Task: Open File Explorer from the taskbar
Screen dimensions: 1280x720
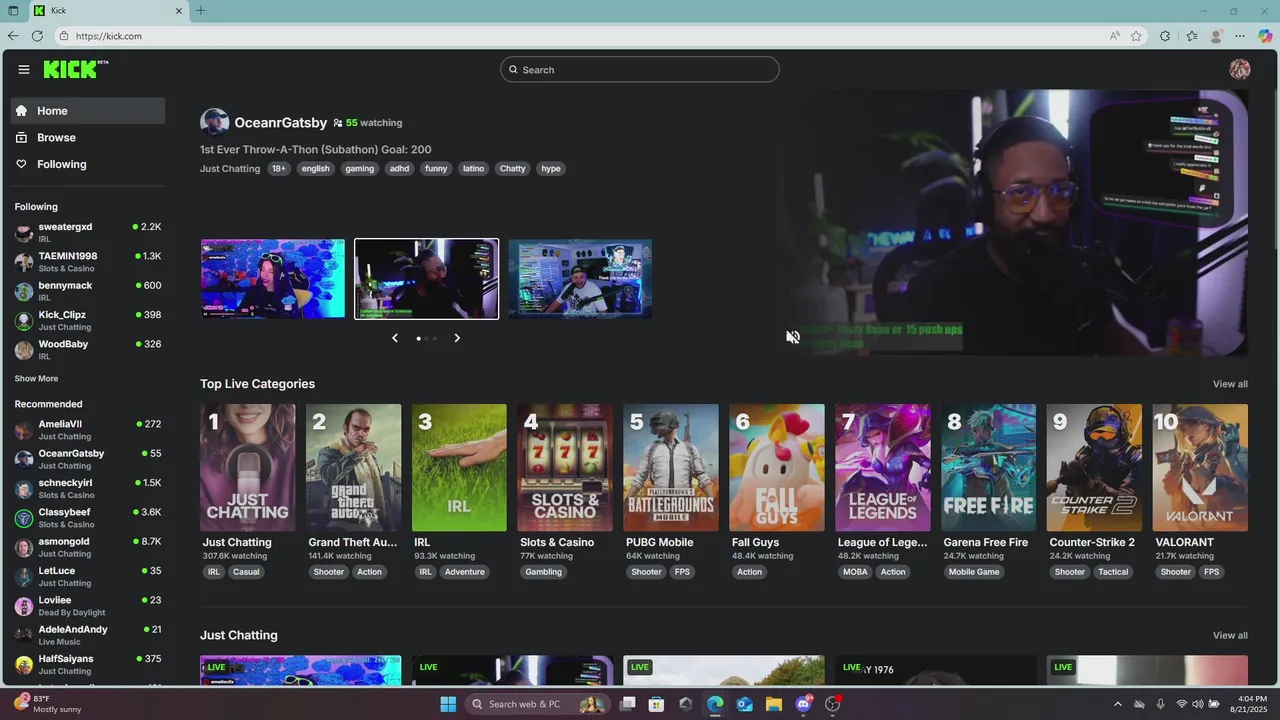Action: [x=774, y=704]
